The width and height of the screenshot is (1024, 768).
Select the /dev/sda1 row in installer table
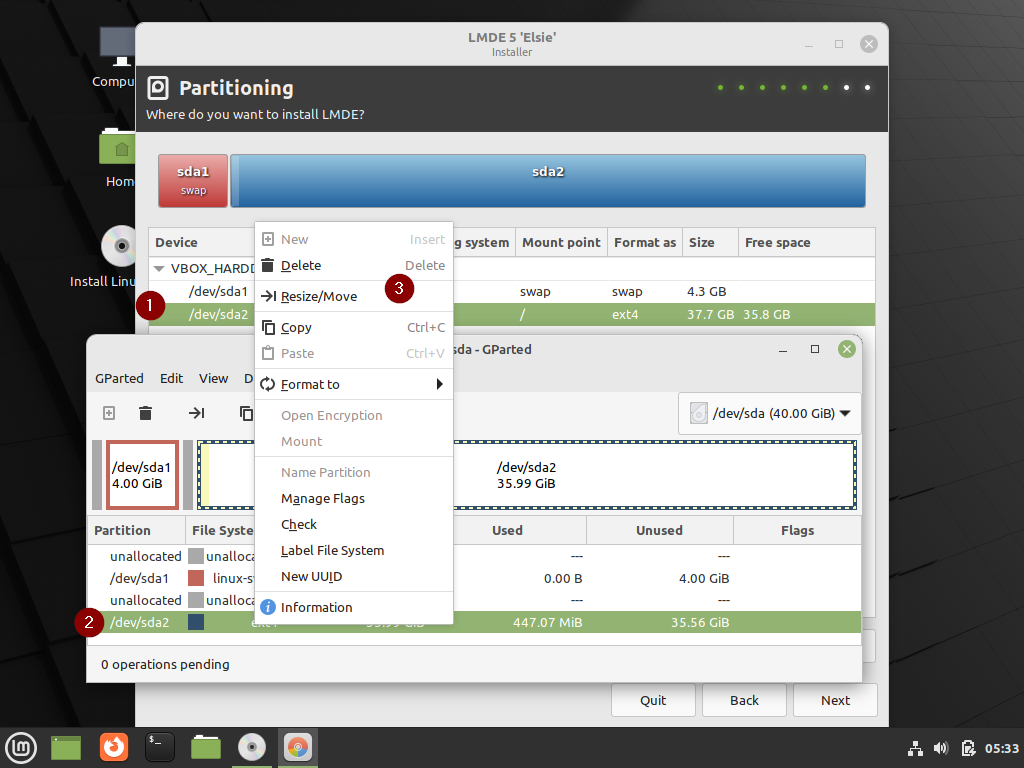[x=511, y=291]
